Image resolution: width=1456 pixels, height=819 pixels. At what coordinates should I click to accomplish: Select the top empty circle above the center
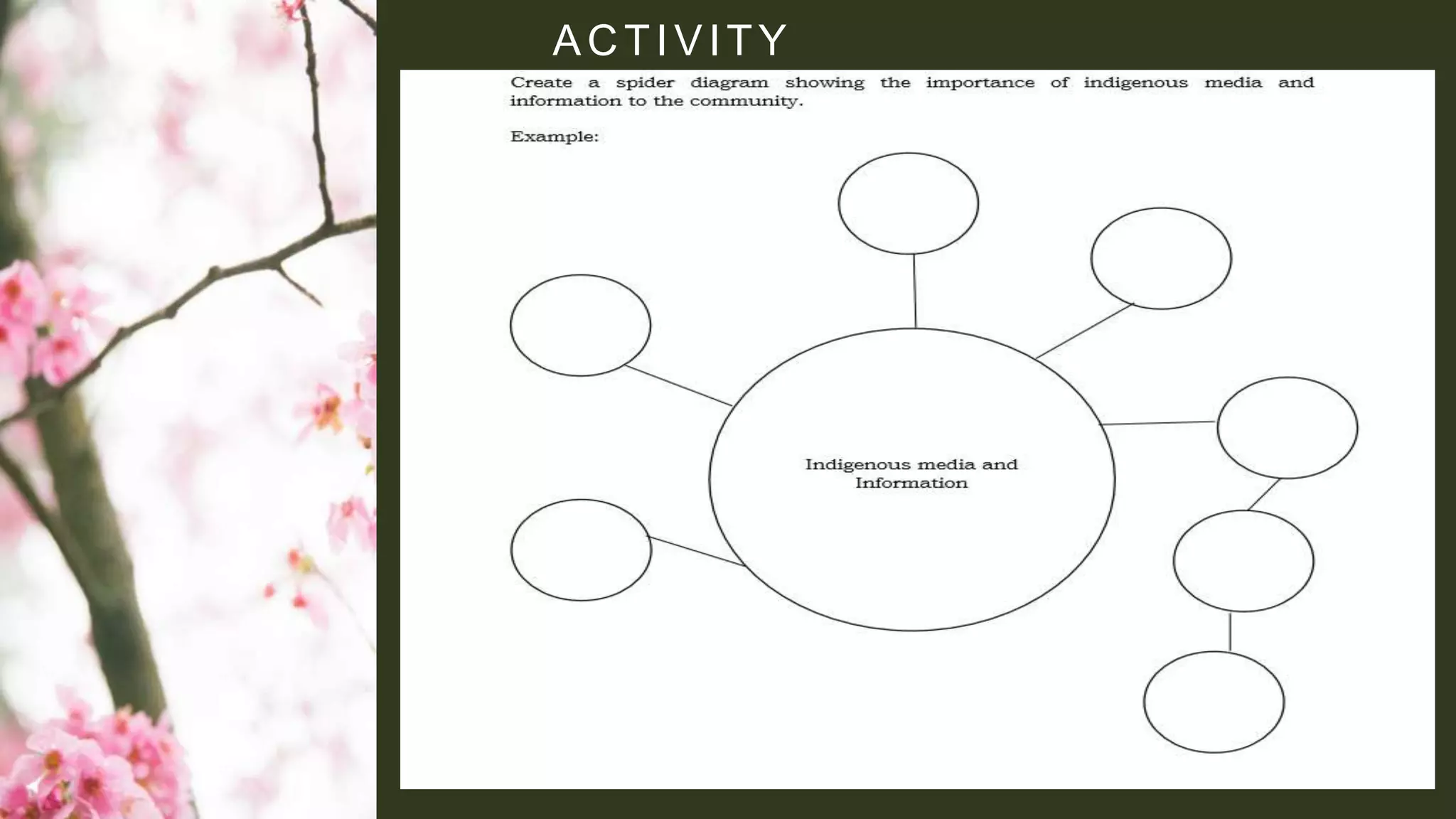(909, 203)
